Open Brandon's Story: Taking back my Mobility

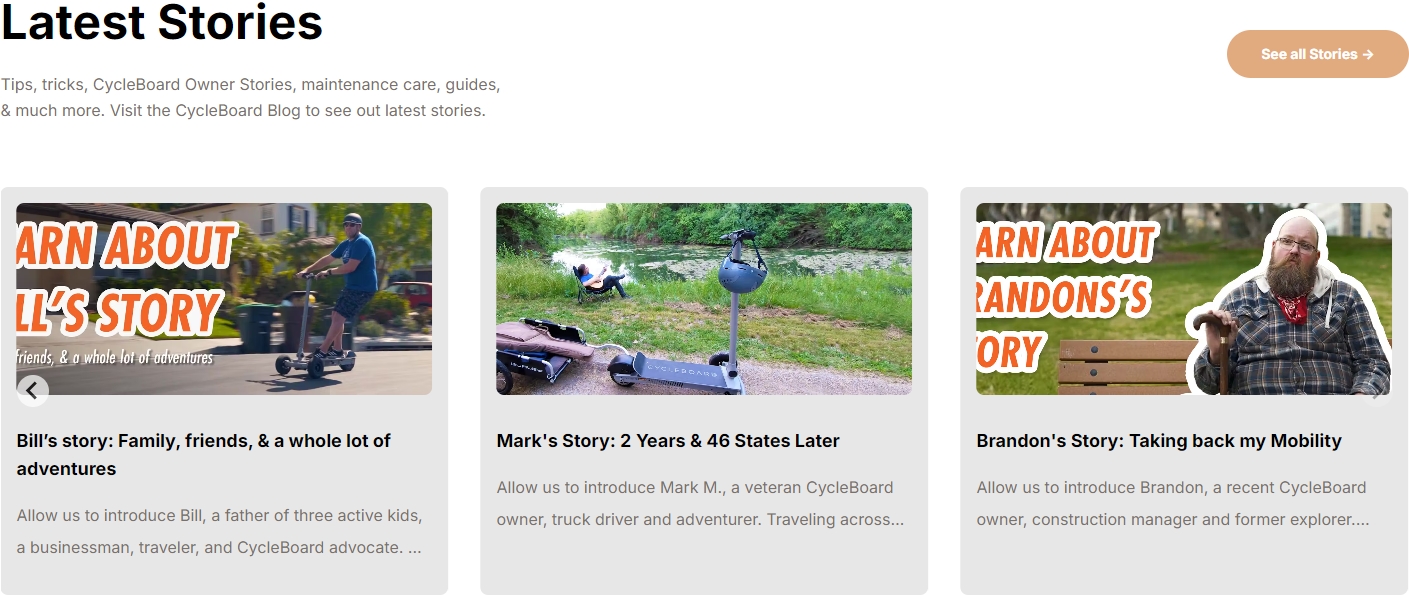point(1159,441)
